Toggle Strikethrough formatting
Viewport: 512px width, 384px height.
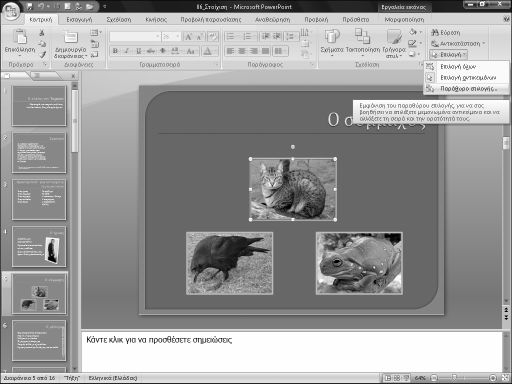coord(151,51)
